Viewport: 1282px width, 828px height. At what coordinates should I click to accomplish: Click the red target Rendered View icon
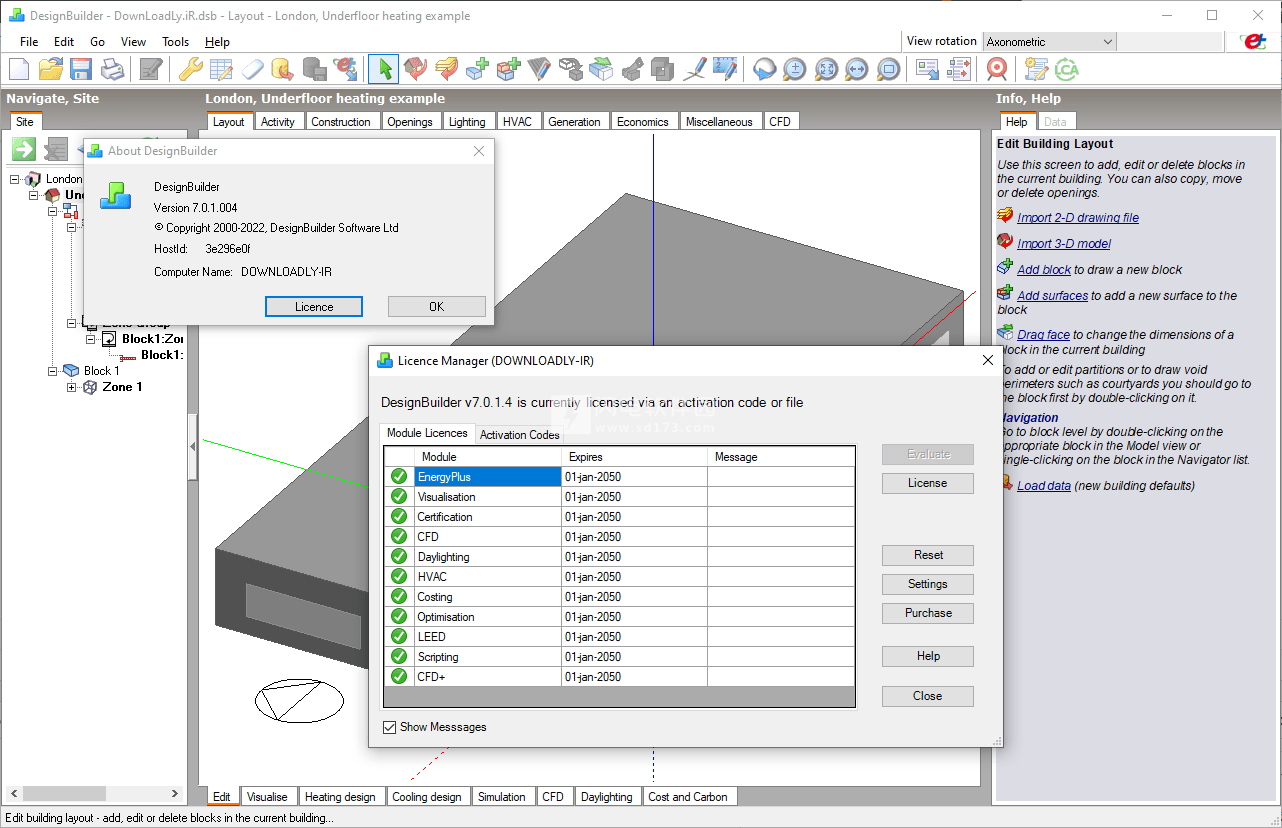coord(997,68)
